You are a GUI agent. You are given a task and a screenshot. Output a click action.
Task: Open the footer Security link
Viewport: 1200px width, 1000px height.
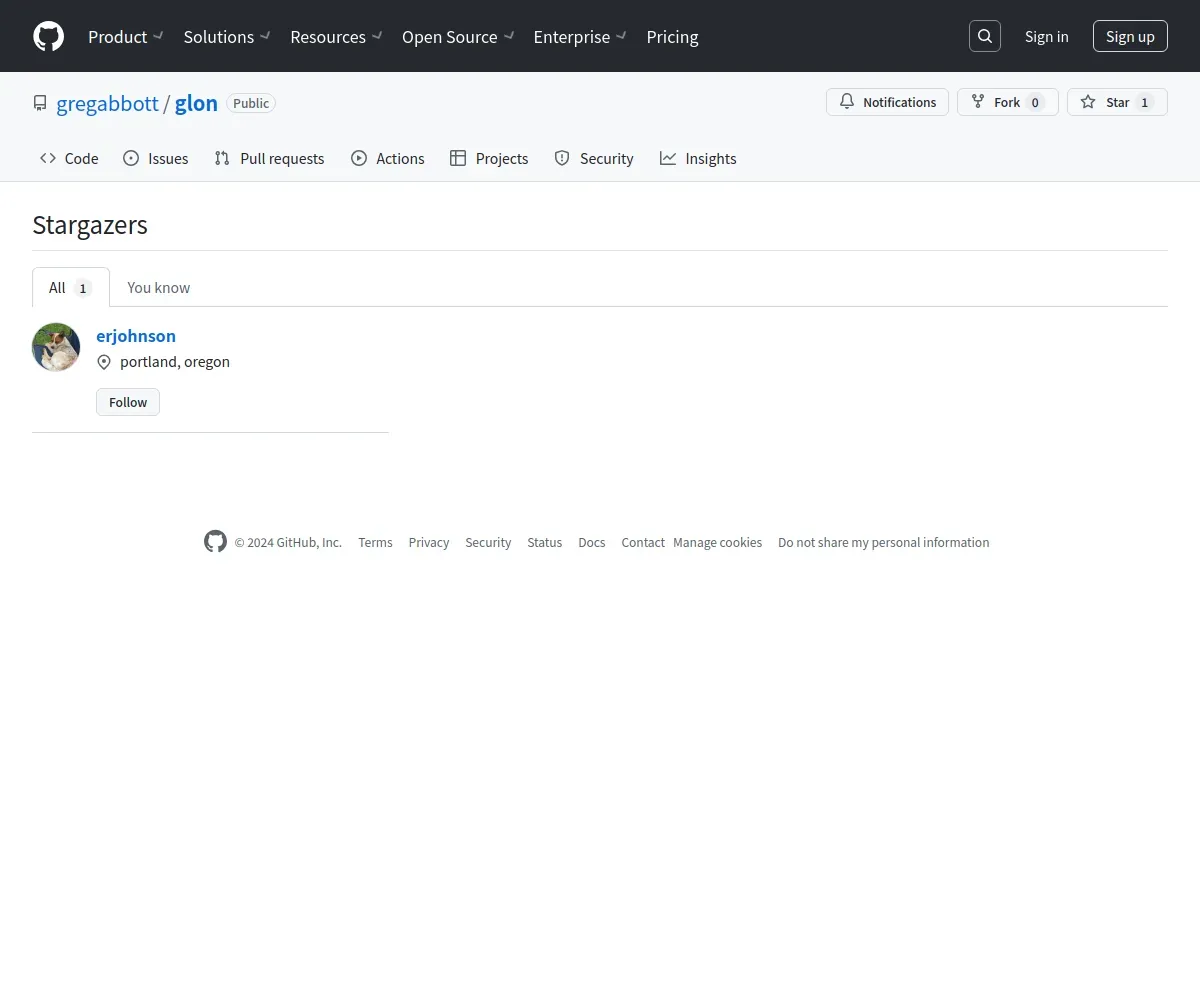click(488, 542)
